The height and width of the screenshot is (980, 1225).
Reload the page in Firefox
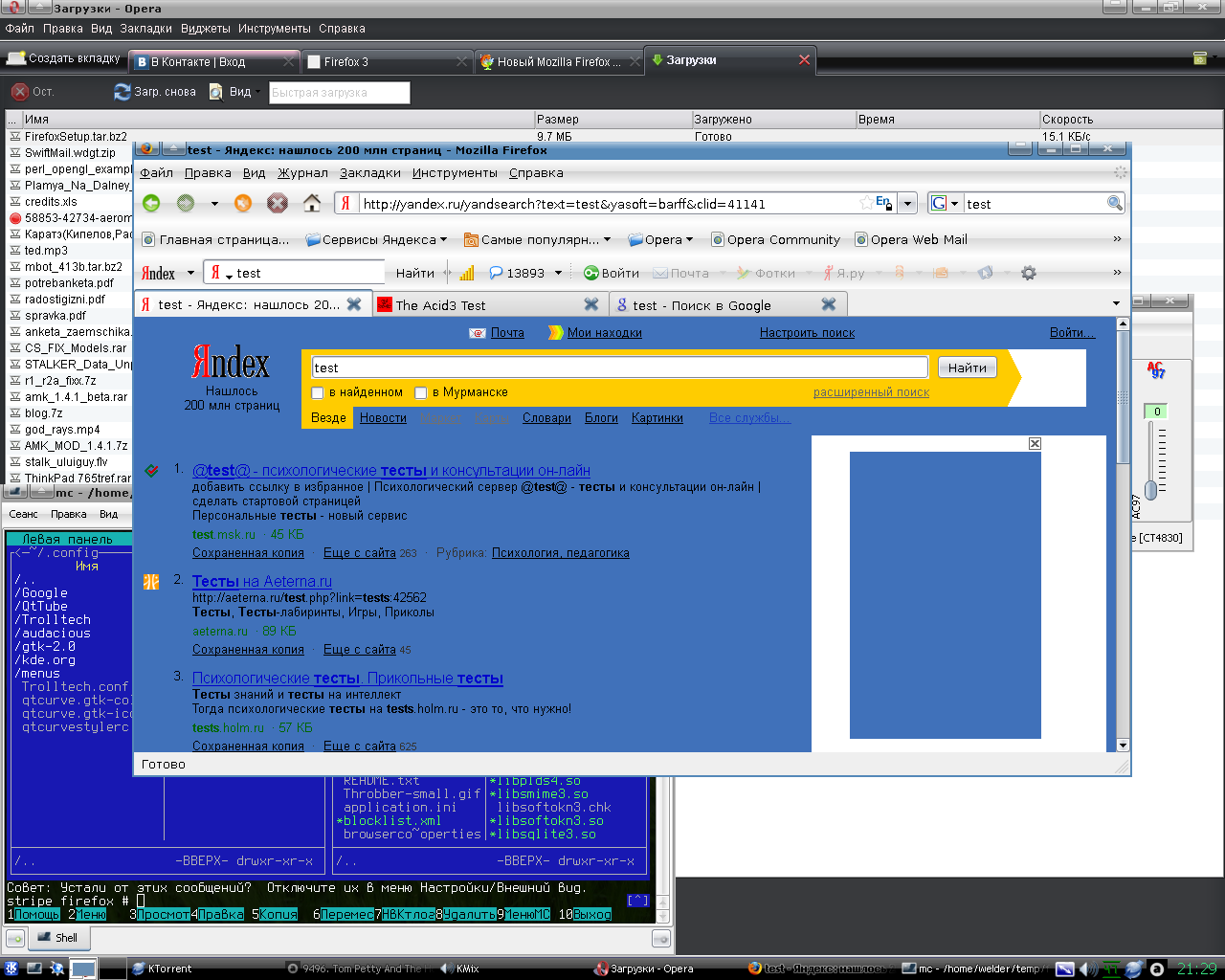coord(243,203)
